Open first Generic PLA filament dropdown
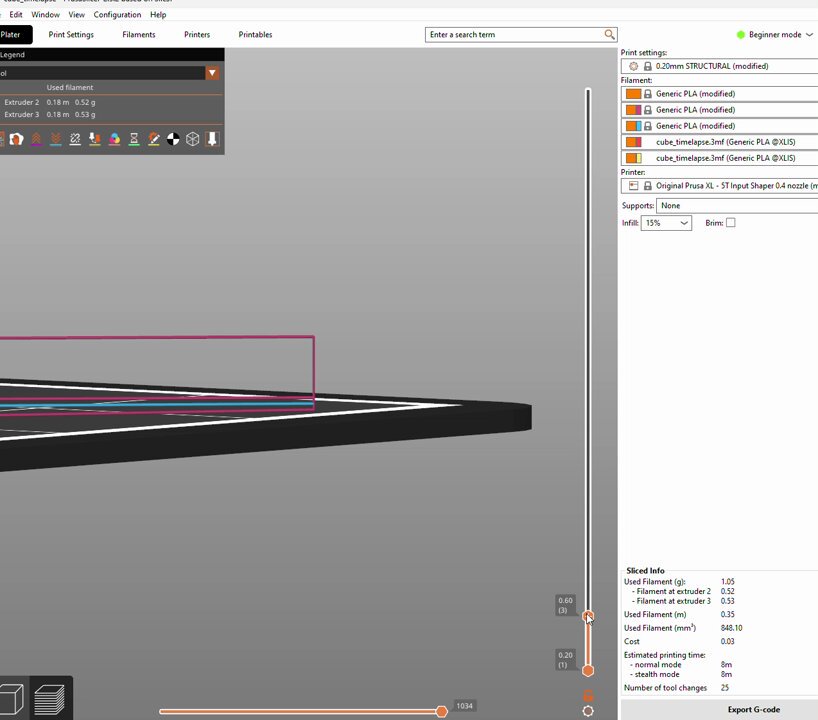Viewport: 818px width, 720px height. 720,94
